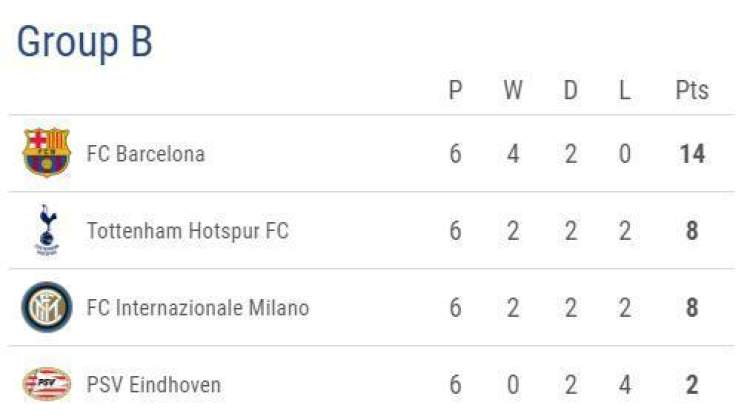
Task: Click the D draws column header
Action: point(570,91)
